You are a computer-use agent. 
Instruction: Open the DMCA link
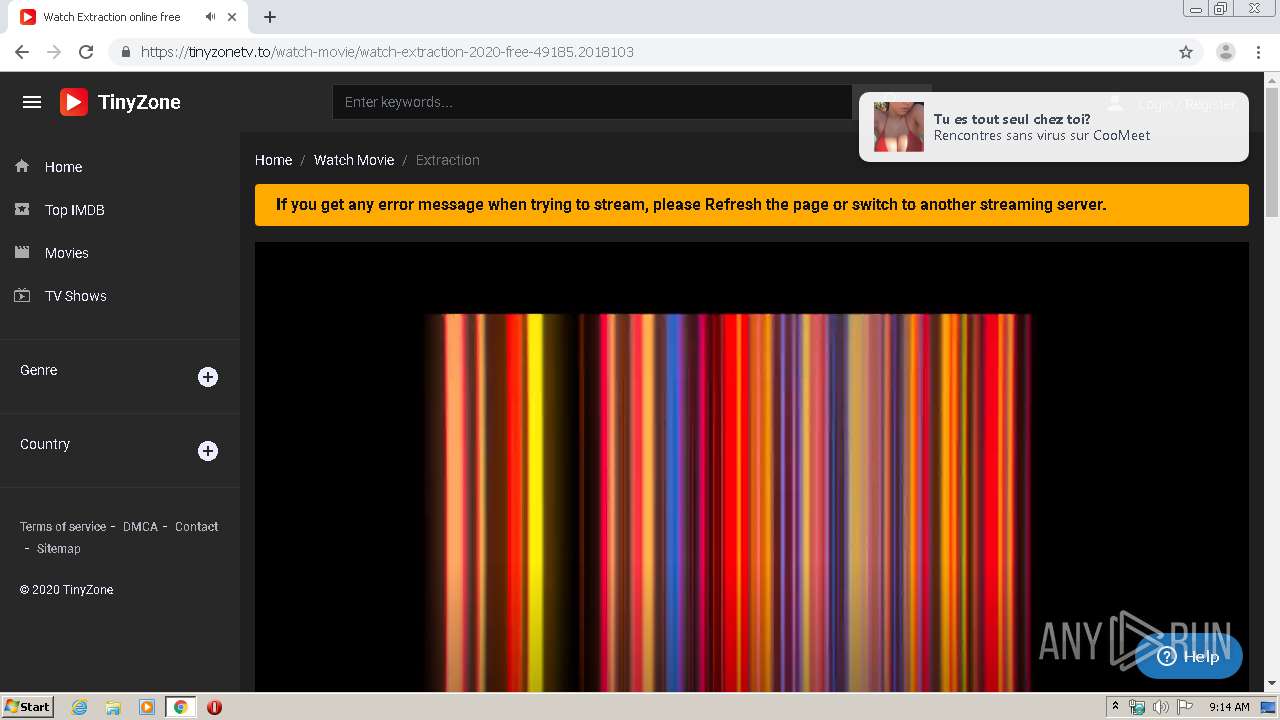(x=140, y=526)
